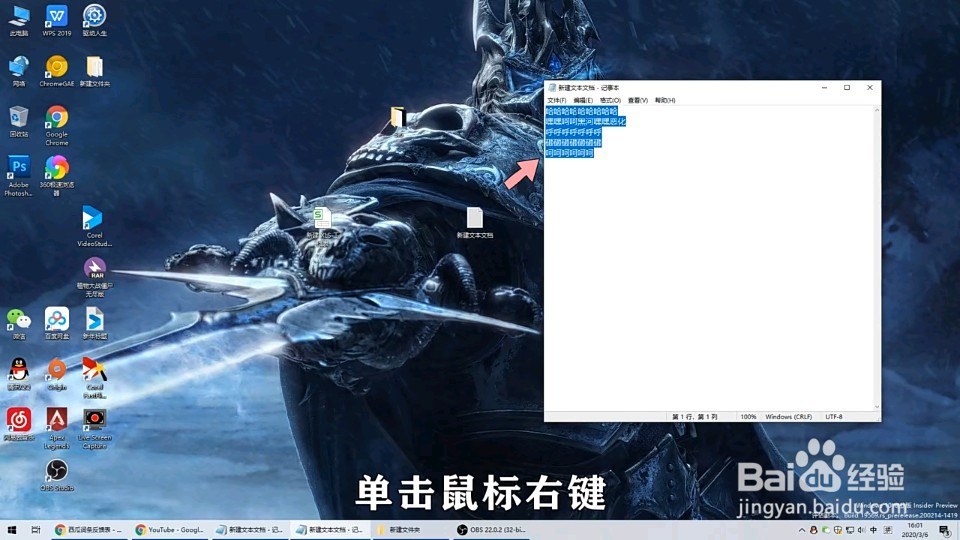Select the 新建文件夹 folder in the top icon row
This screenshot has width=960, height=540.
(x=94, y=71)
